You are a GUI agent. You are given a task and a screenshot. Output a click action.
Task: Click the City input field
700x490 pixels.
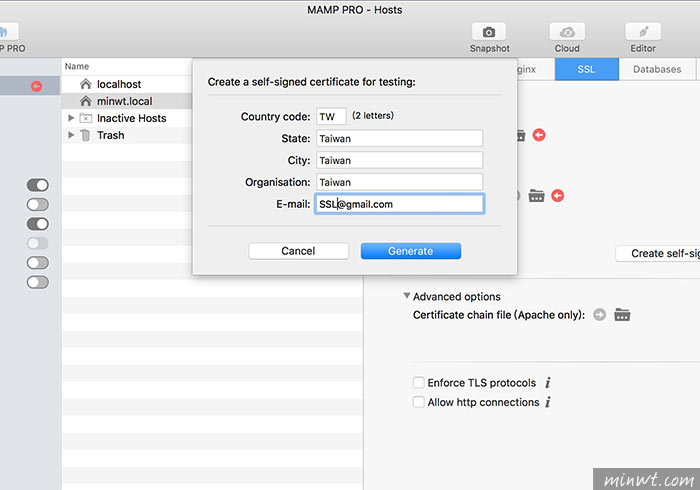pos(400,160)
